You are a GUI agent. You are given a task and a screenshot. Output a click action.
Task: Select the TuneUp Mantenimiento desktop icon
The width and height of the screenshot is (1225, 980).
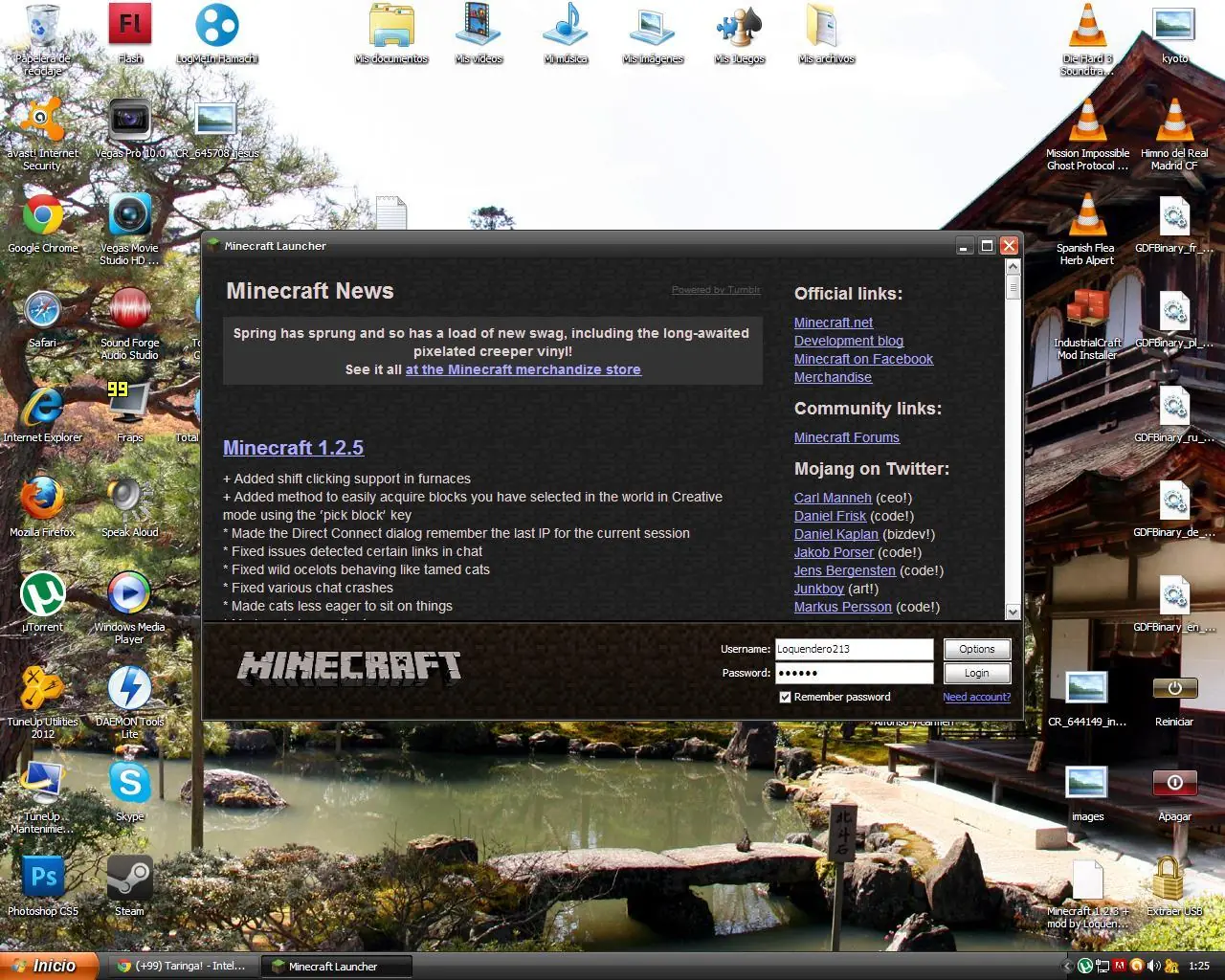click(x=43, y=797)
